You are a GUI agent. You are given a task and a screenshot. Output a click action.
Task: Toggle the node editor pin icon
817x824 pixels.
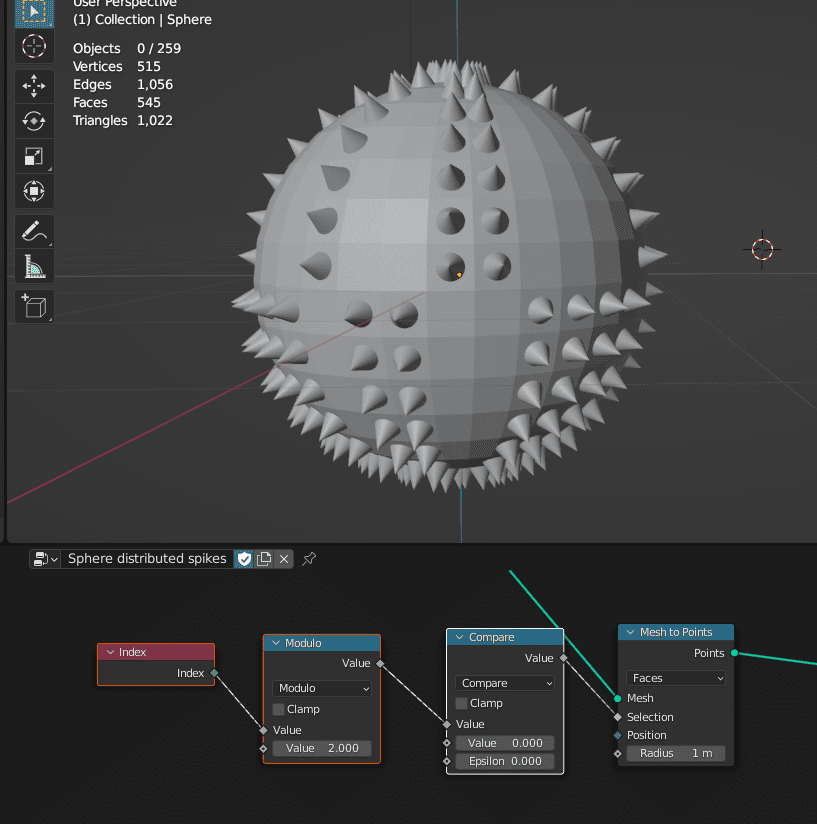point(309,559)
